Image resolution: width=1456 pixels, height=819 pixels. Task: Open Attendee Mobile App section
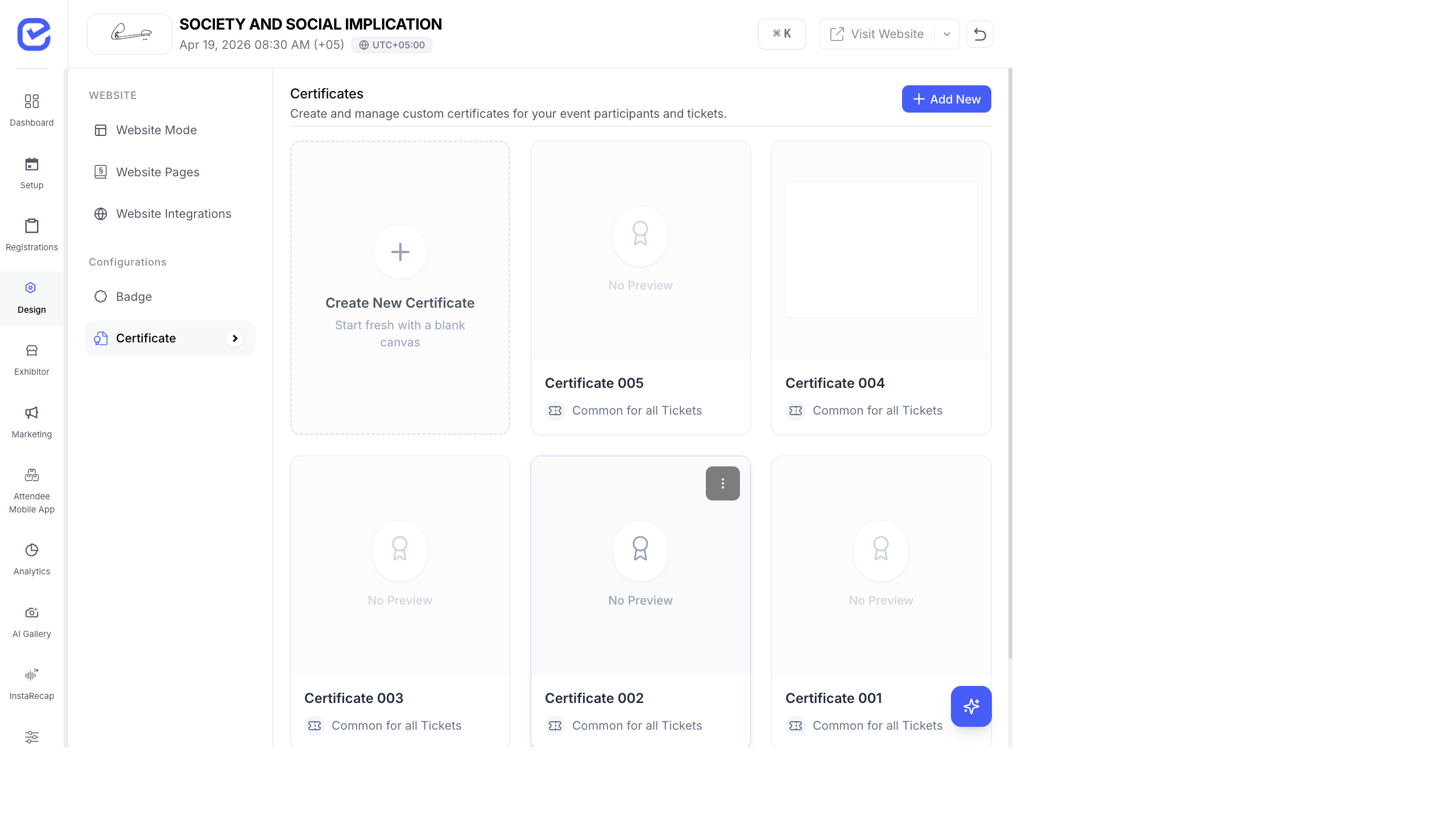(32, 491)
